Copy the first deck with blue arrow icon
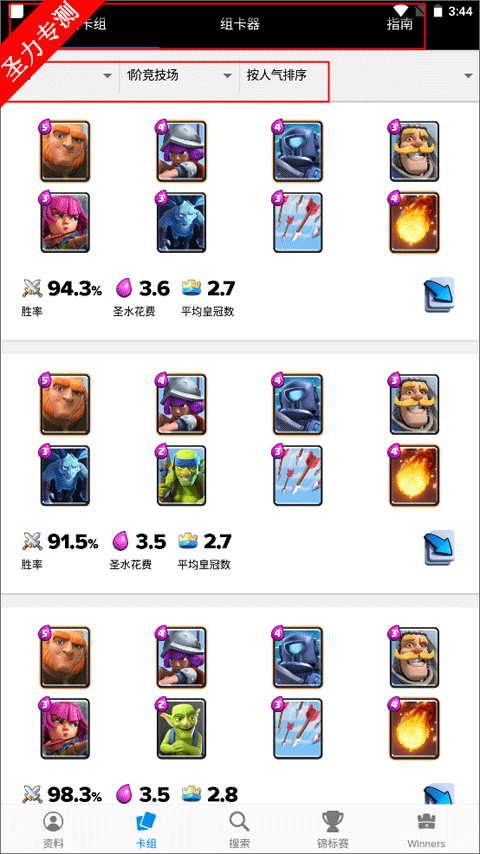480x854 pixels. tap(439, 295)
